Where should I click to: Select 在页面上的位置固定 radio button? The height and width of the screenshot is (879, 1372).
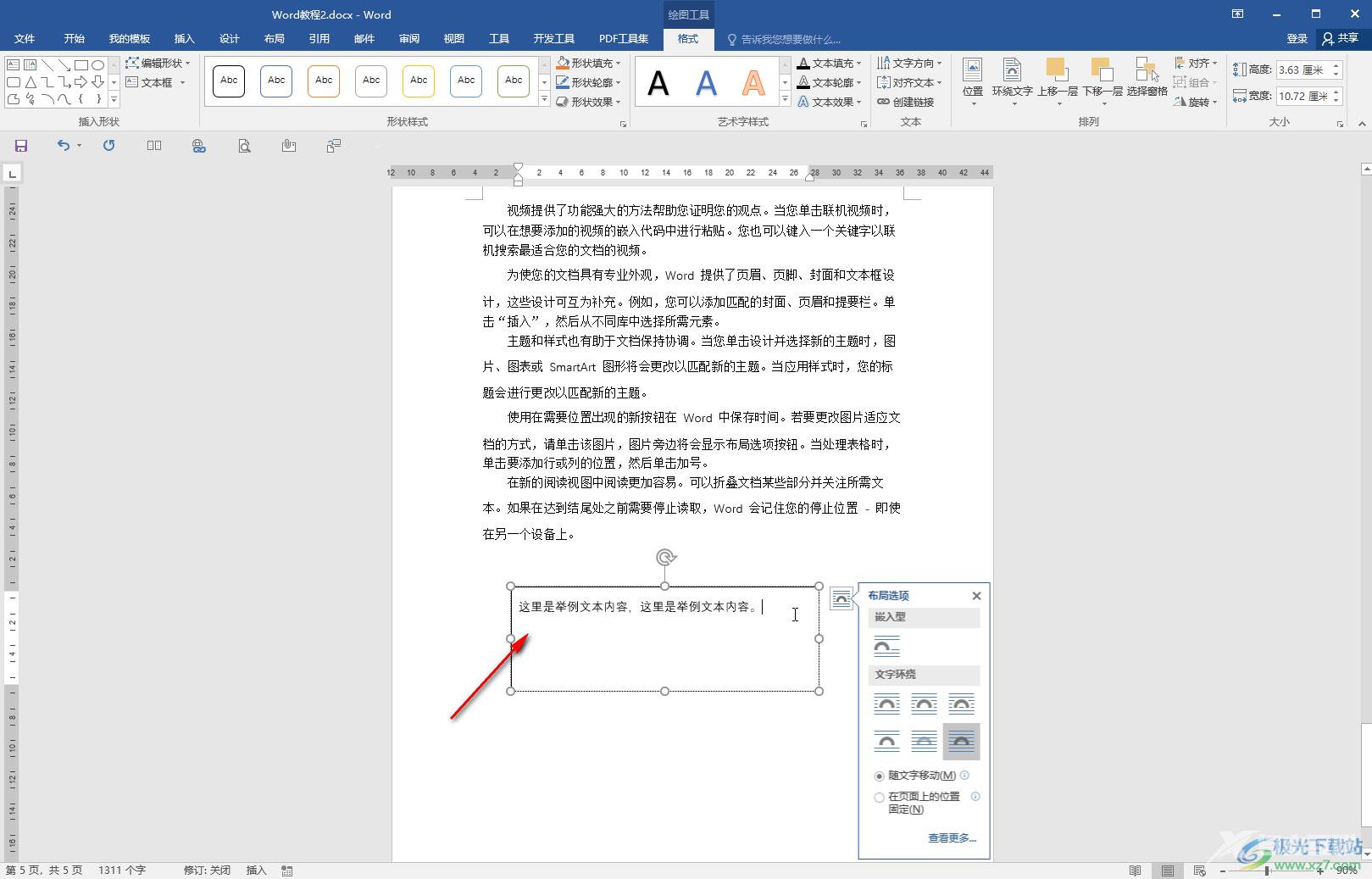pyautogui.click(x=879, y=797)
